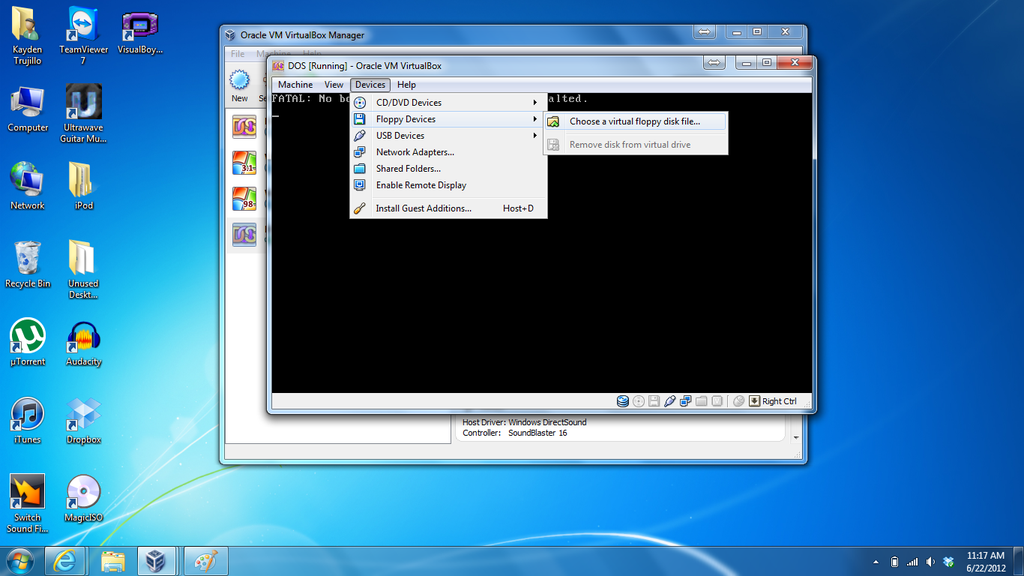Select the Switch Sound File shortcut
This screenshot has height=576, width=1024.
(x=27, y=504)
